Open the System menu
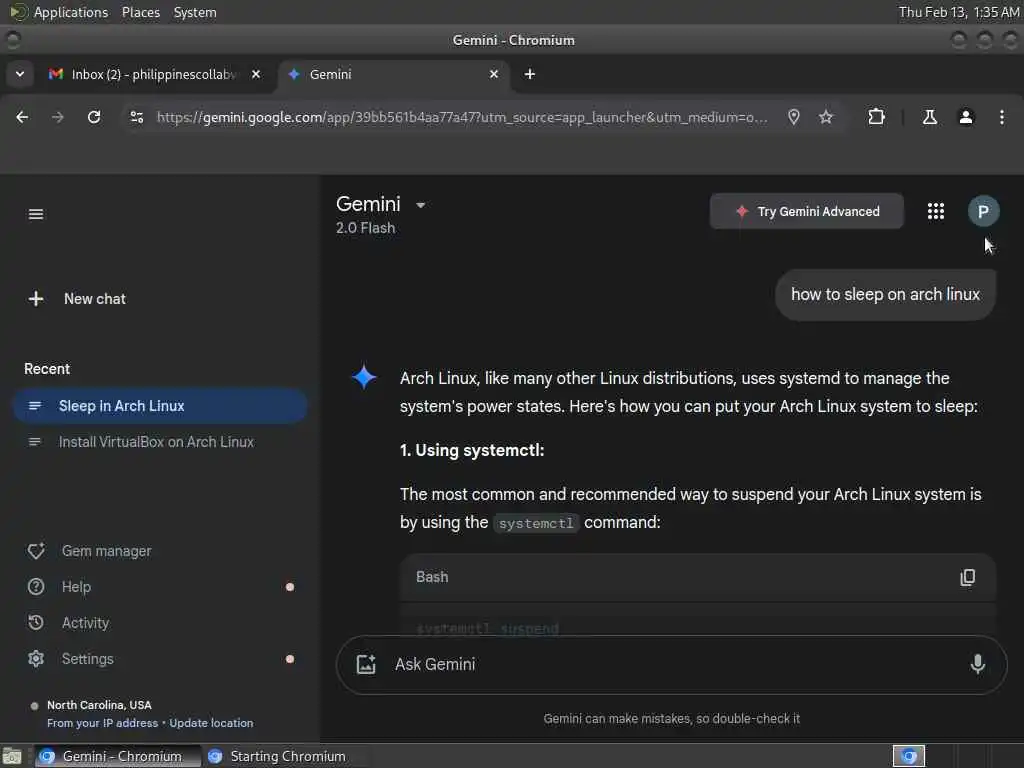 [x=195, y=12]
